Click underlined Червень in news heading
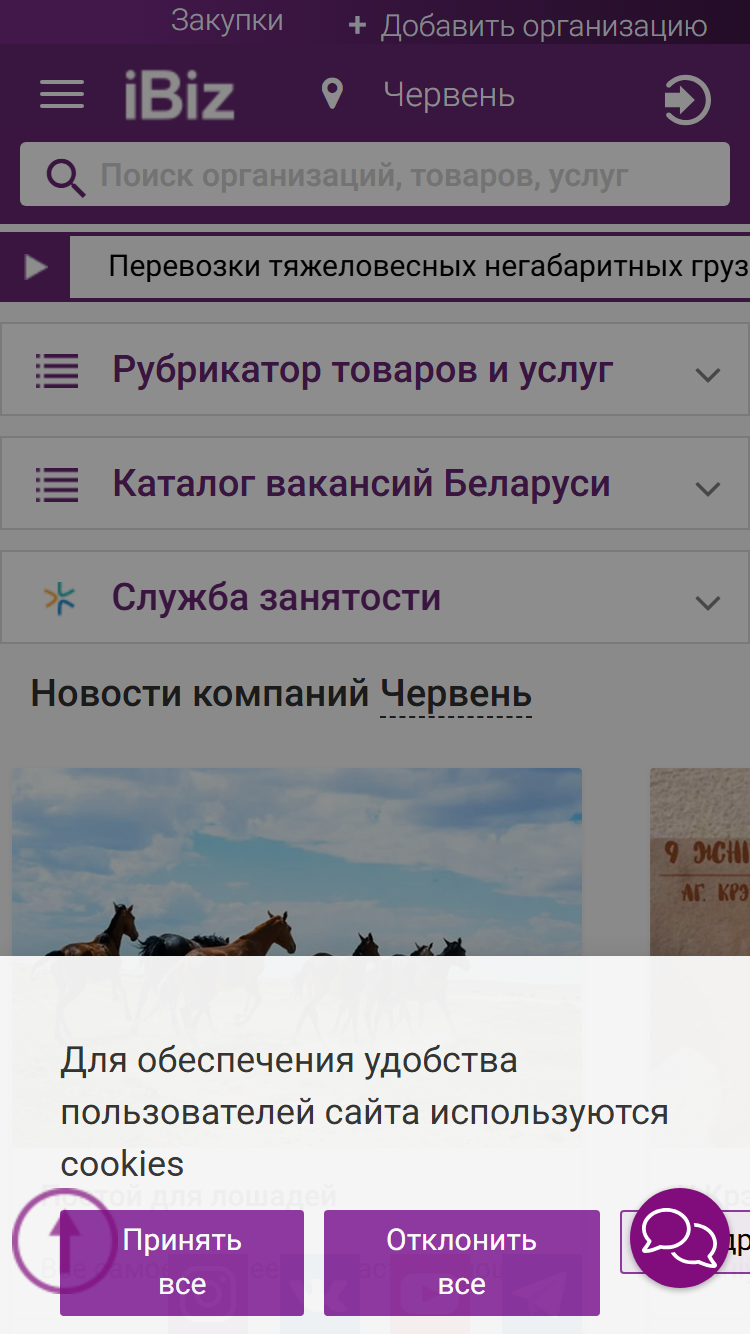Image resolution: width=750 pixels, height=1334 pixels. click(456, 693)
